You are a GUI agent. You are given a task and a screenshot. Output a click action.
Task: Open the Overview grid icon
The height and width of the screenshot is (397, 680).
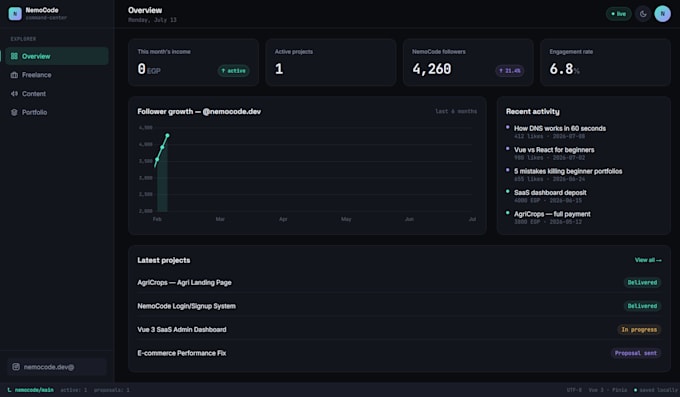14,56
